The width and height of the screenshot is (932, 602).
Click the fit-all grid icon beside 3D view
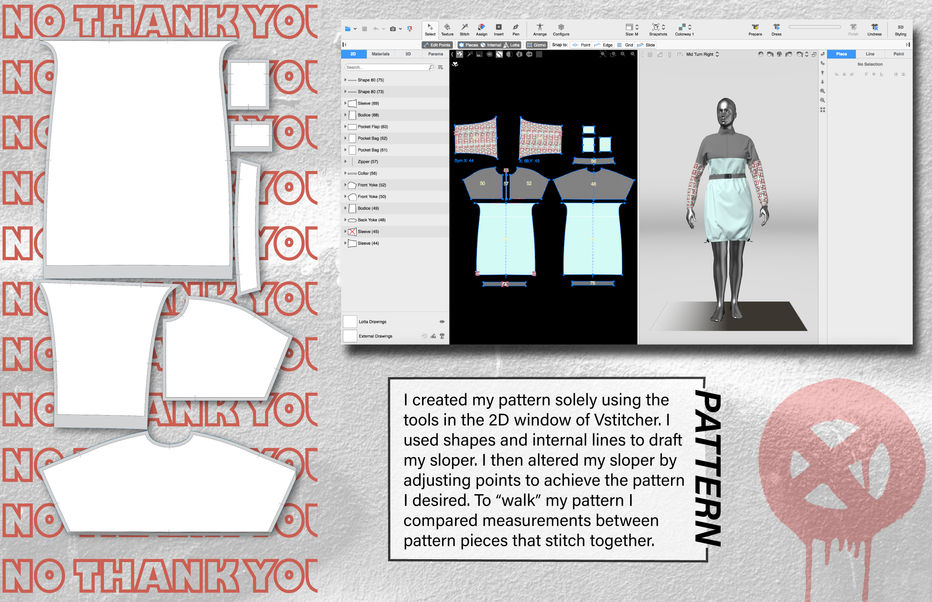823,110
